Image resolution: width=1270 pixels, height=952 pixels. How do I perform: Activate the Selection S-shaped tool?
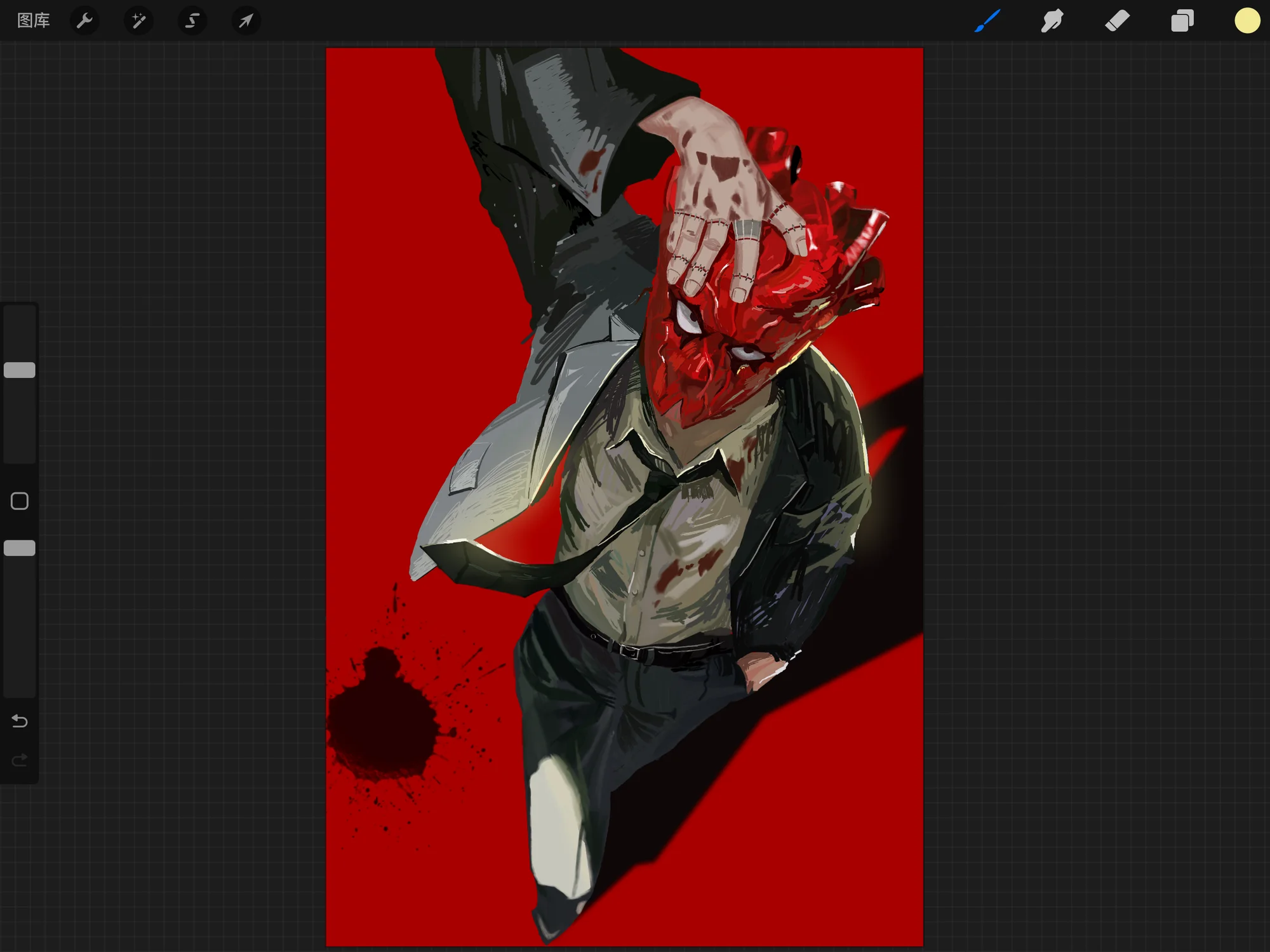coord(192,21)
